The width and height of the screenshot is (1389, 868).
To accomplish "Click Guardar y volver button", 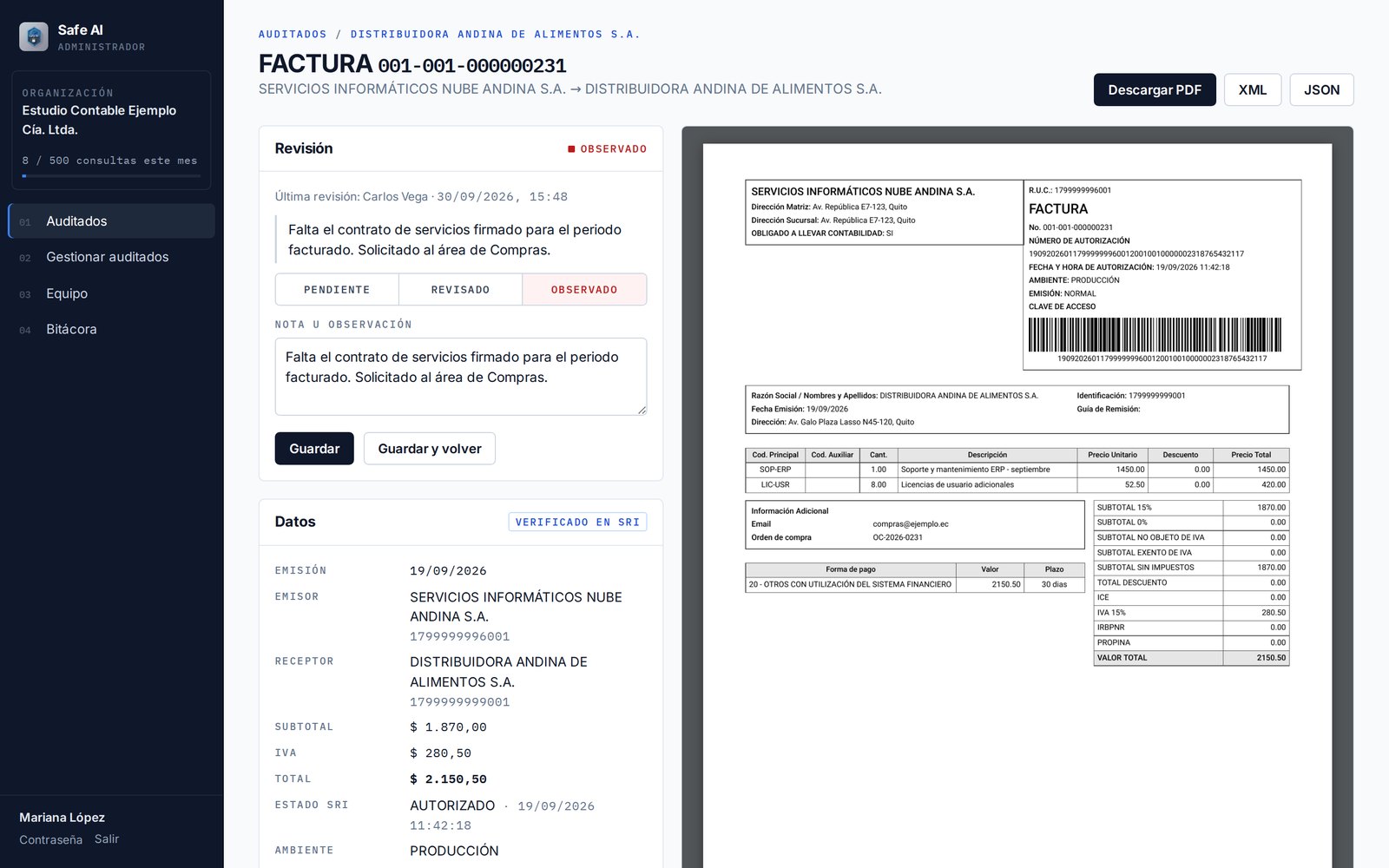I will tap(430, 449).
